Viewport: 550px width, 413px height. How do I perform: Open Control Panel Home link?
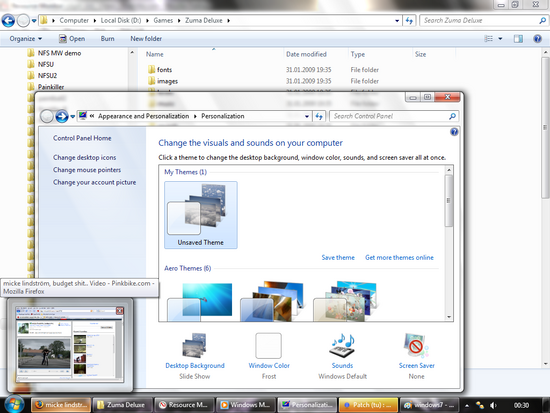82,138
